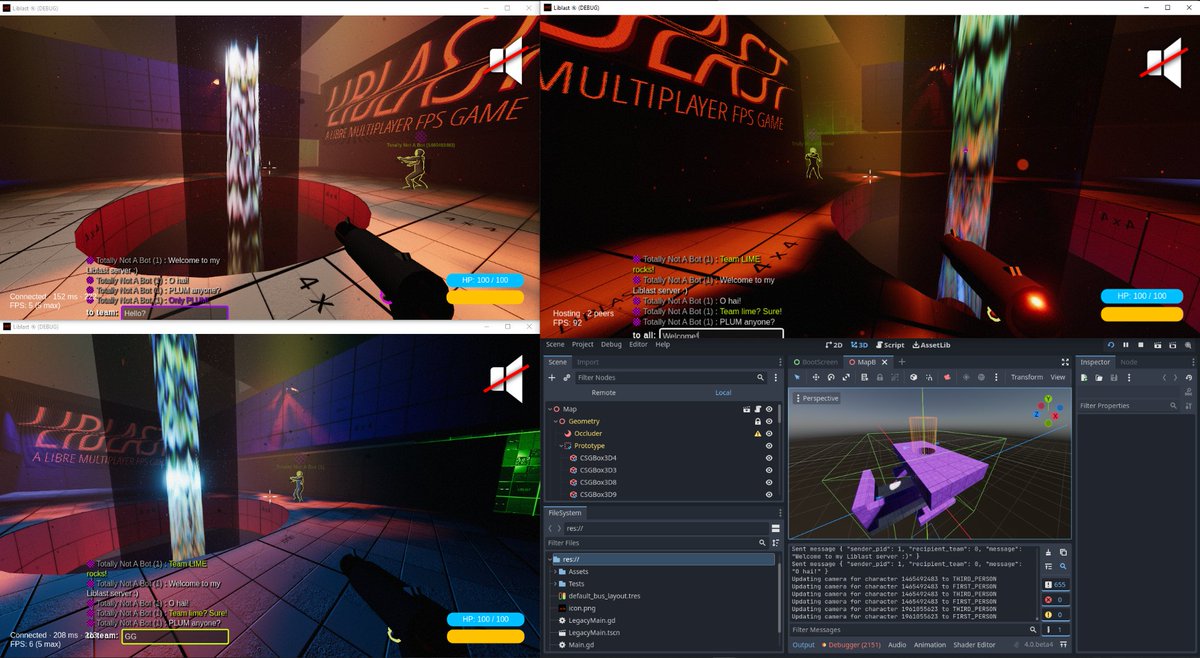Toggle preview sunlight icon in viewport toolbar
1200x658 pixels.
coord(966,377)
